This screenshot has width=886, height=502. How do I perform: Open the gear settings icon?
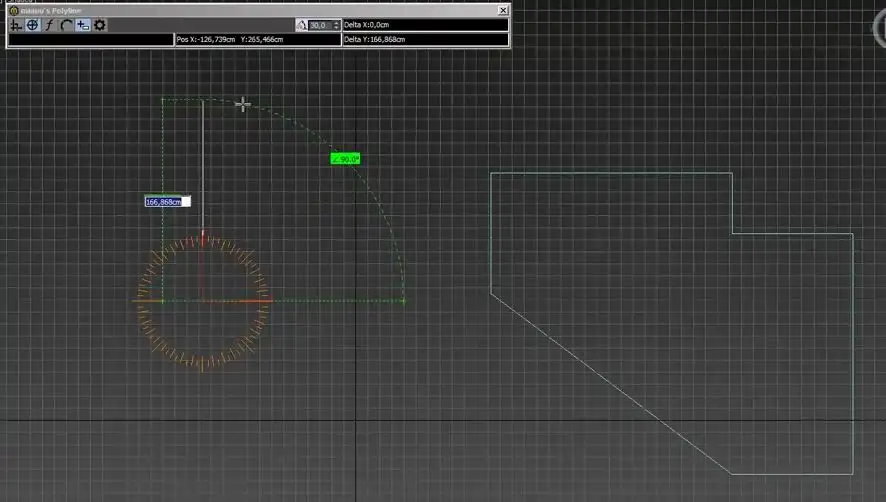[100, 25]
